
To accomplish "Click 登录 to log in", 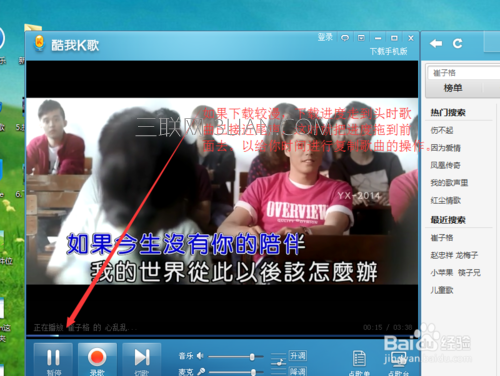I will click(x=325, y=37).
